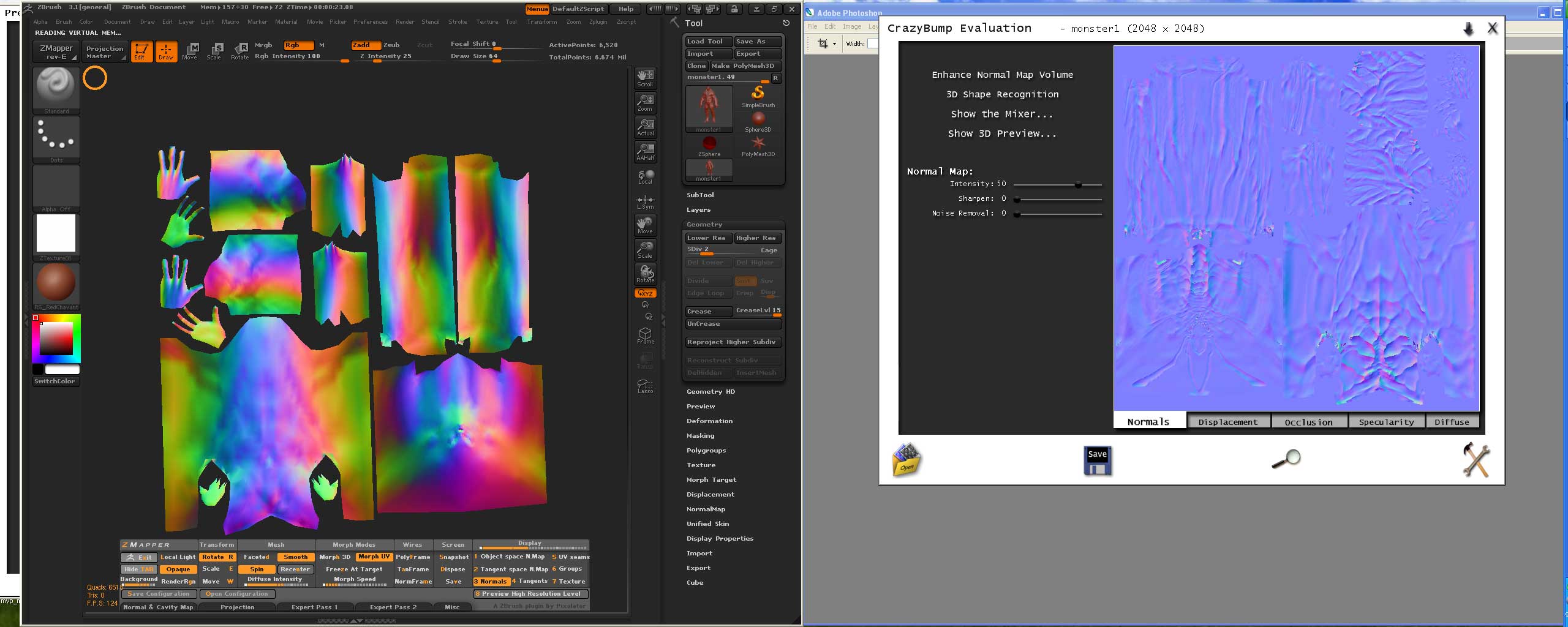This screenshot has width=1568, height=627.
Task: Select the SimpleBrush tool icon
Action: (758, 96)
